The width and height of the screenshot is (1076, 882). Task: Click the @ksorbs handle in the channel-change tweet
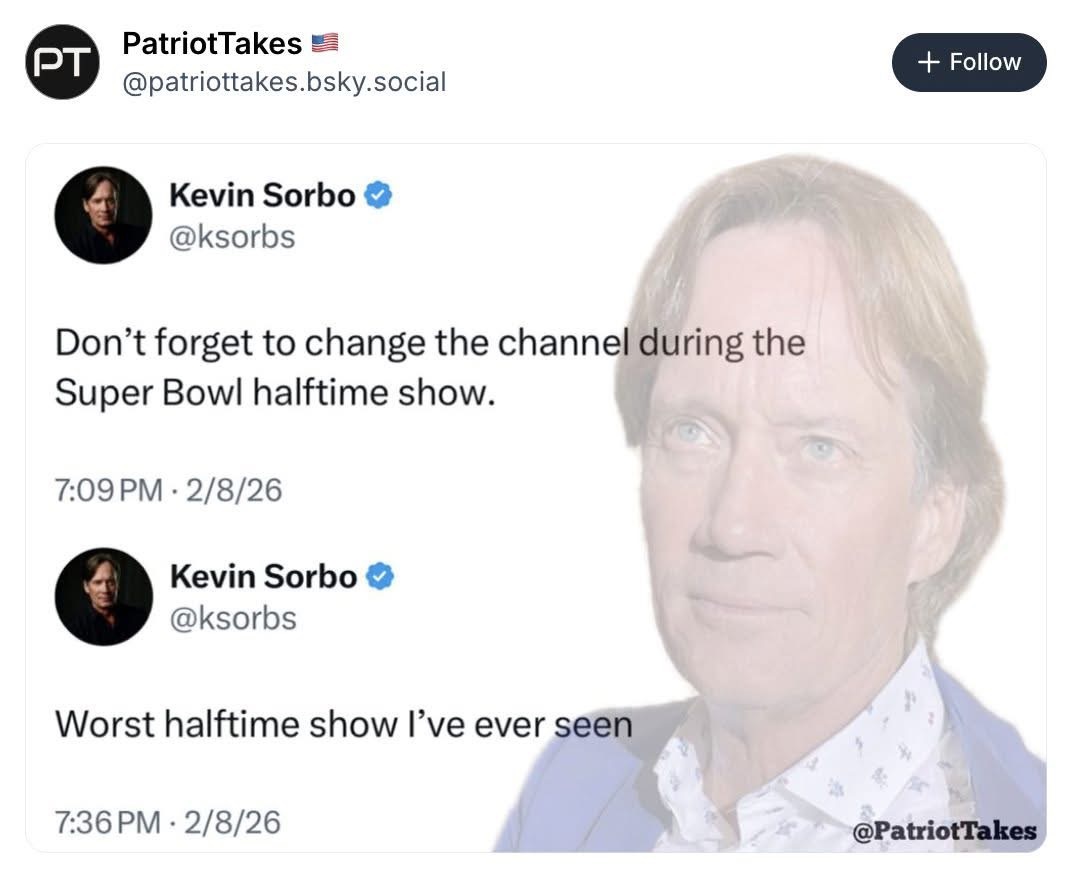(232, 237)
